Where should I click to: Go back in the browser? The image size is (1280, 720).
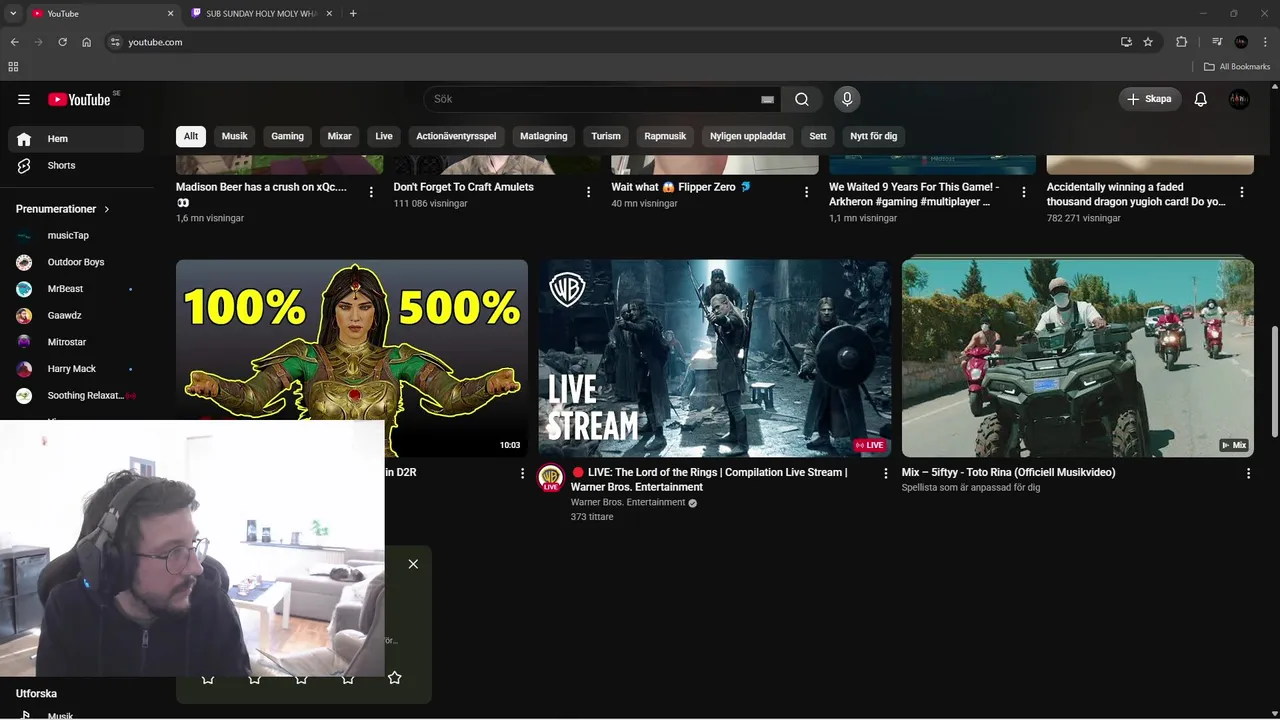point(14,42)
